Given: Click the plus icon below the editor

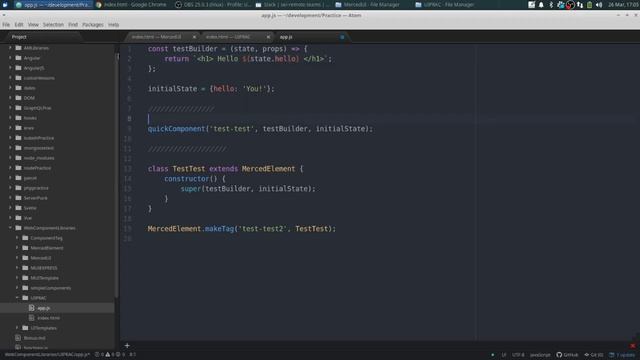Looking at the screenshot, I should pos(127,346).
